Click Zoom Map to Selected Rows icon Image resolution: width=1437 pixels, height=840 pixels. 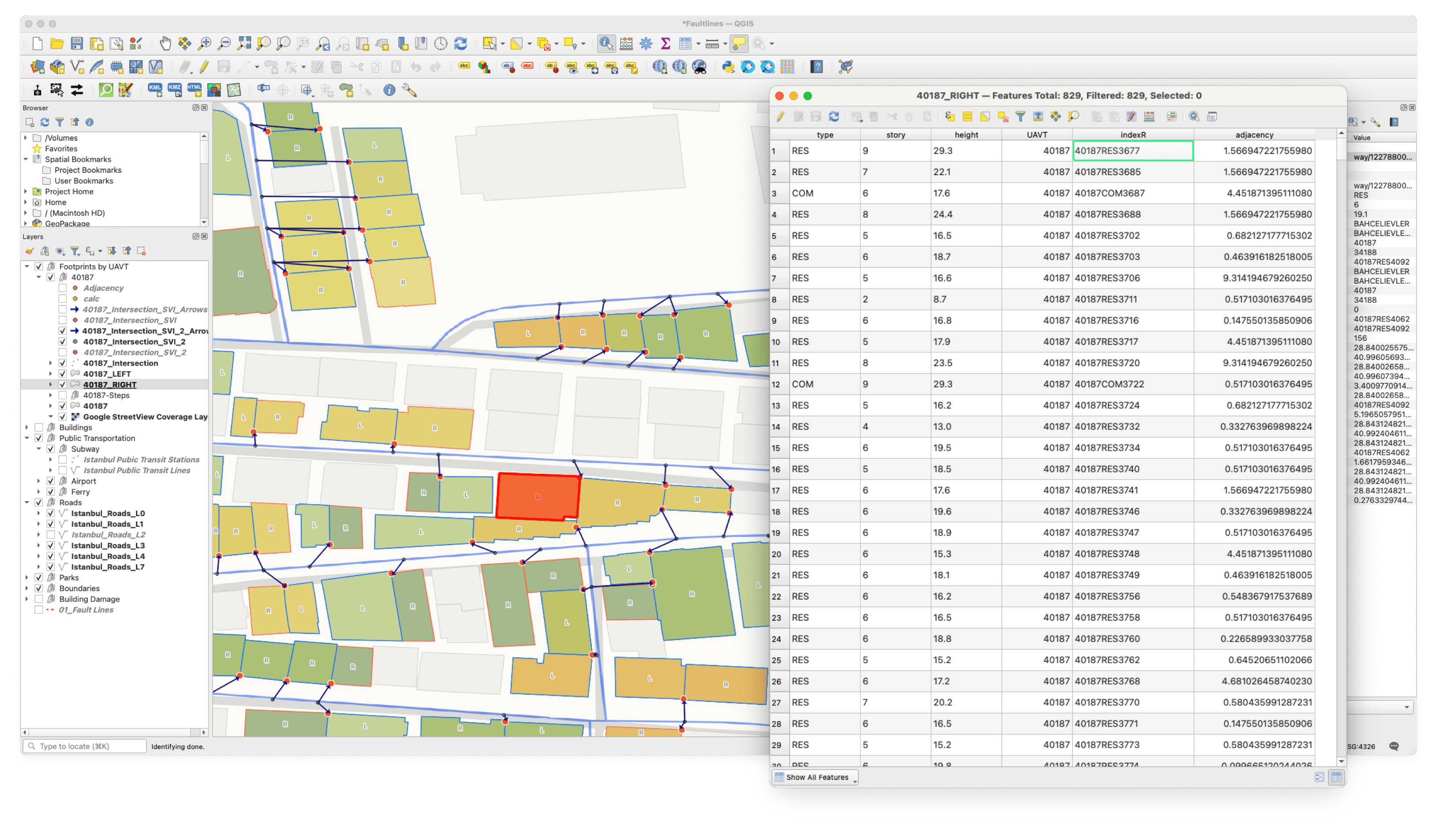pyautogui.click(x=1073, y=116)
